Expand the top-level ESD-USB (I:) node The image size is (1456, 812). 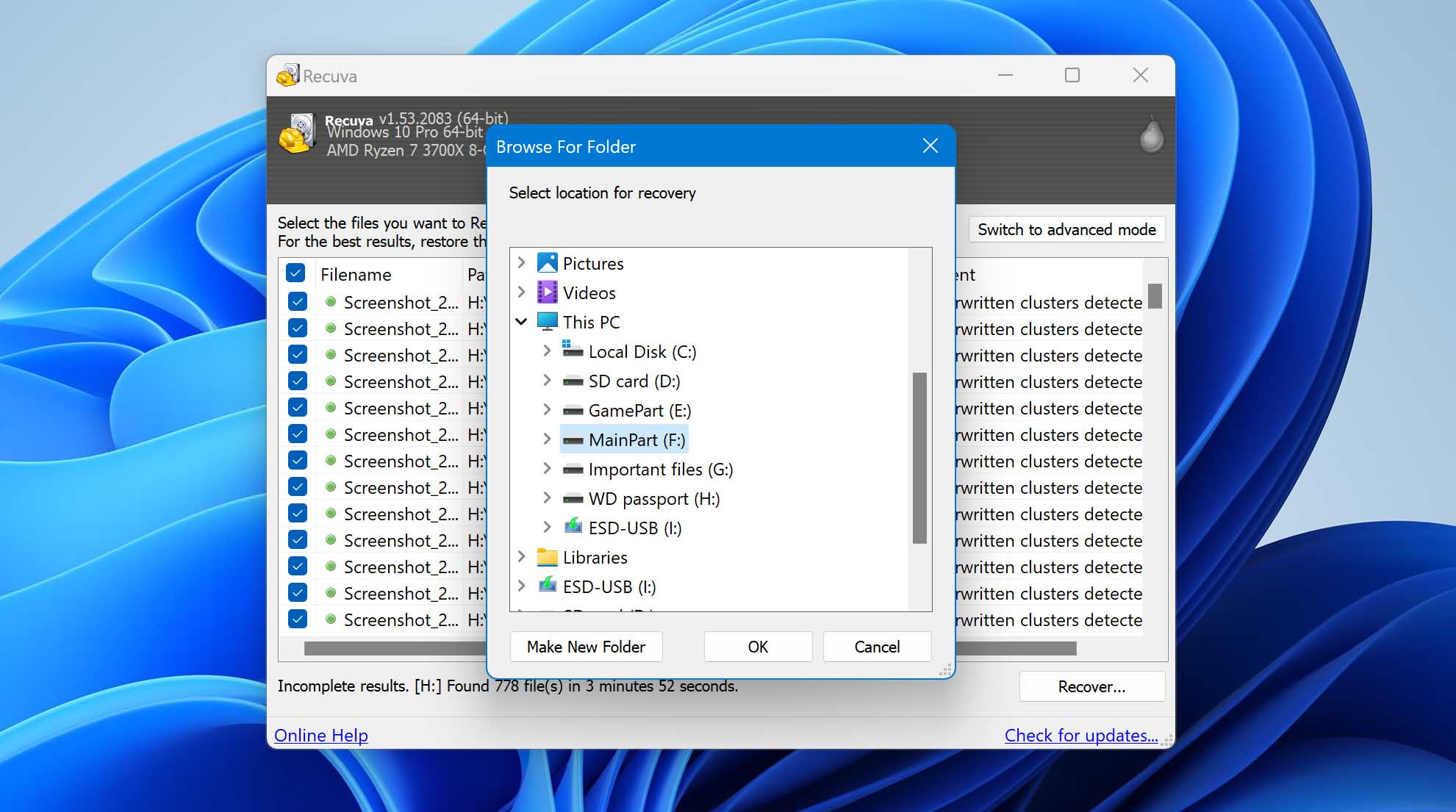click(521, 586)
